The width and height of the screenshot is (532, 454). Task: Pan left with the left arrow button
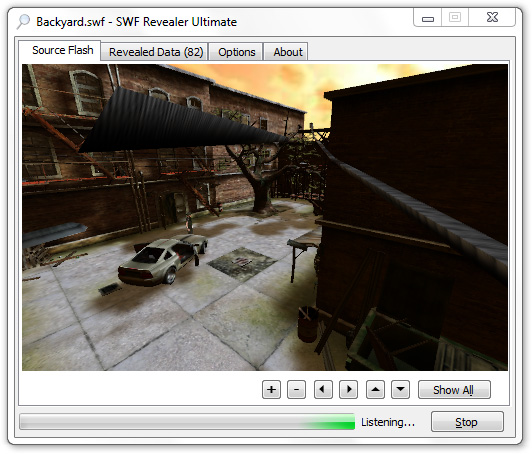coord(323,390)
